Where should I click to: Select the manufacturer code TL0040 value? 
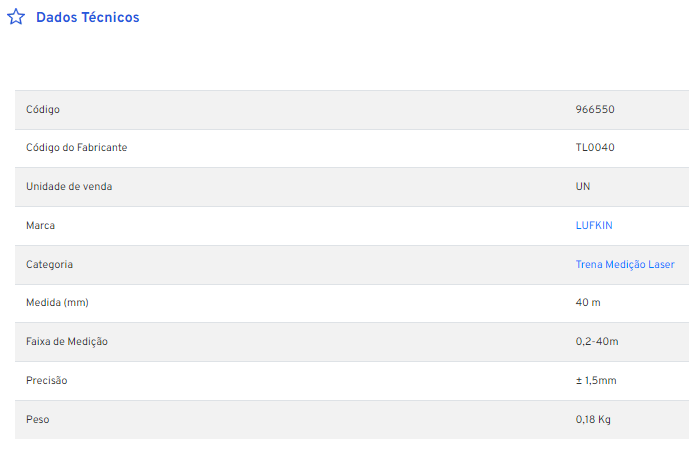tap(595, 148)
